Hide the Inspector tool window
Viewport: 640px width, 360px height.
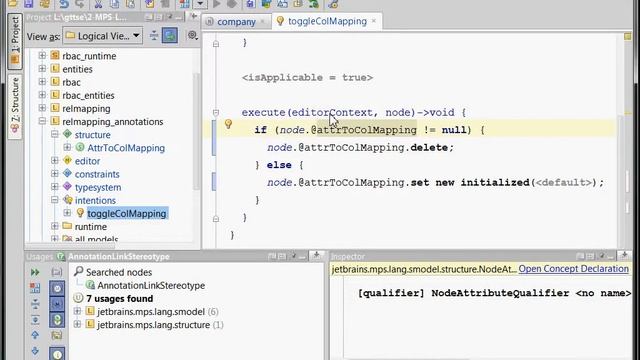(x=624, y=256)
